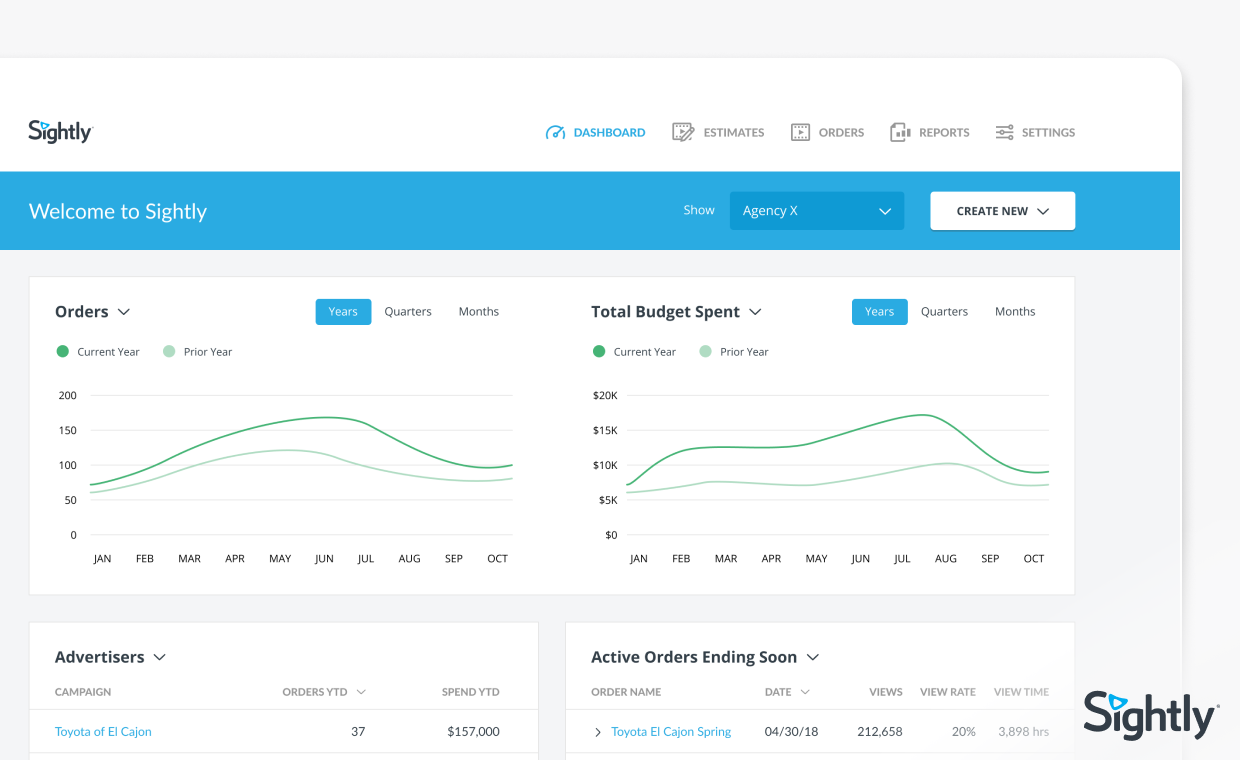The height and width of the screenshot is (760, 1240).
Task: Switch Orders chart to Months
Action: (479, 312)
